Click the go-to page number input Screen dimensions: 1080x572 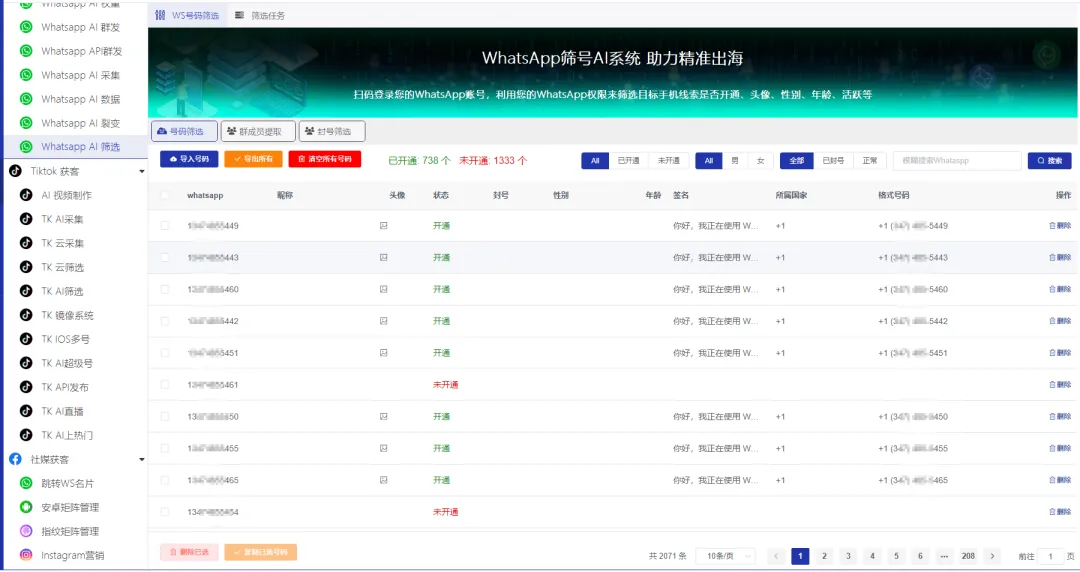click(x=1050, y=556)
